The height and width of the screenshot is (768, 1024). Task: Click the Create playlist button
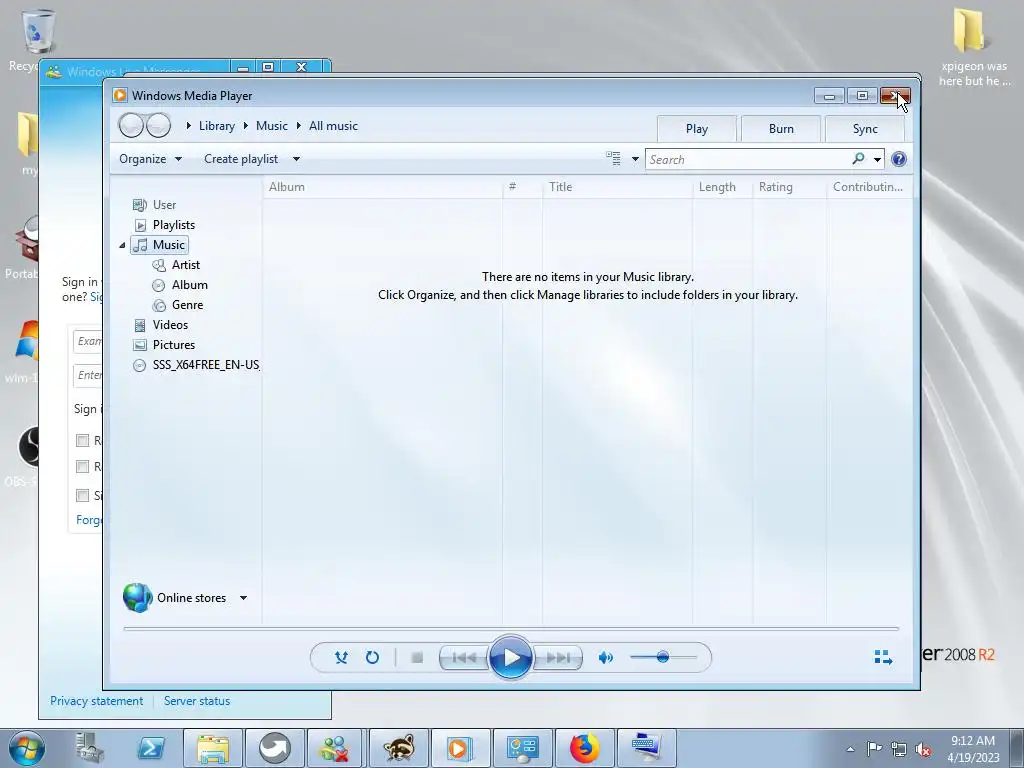click(241, 159)
